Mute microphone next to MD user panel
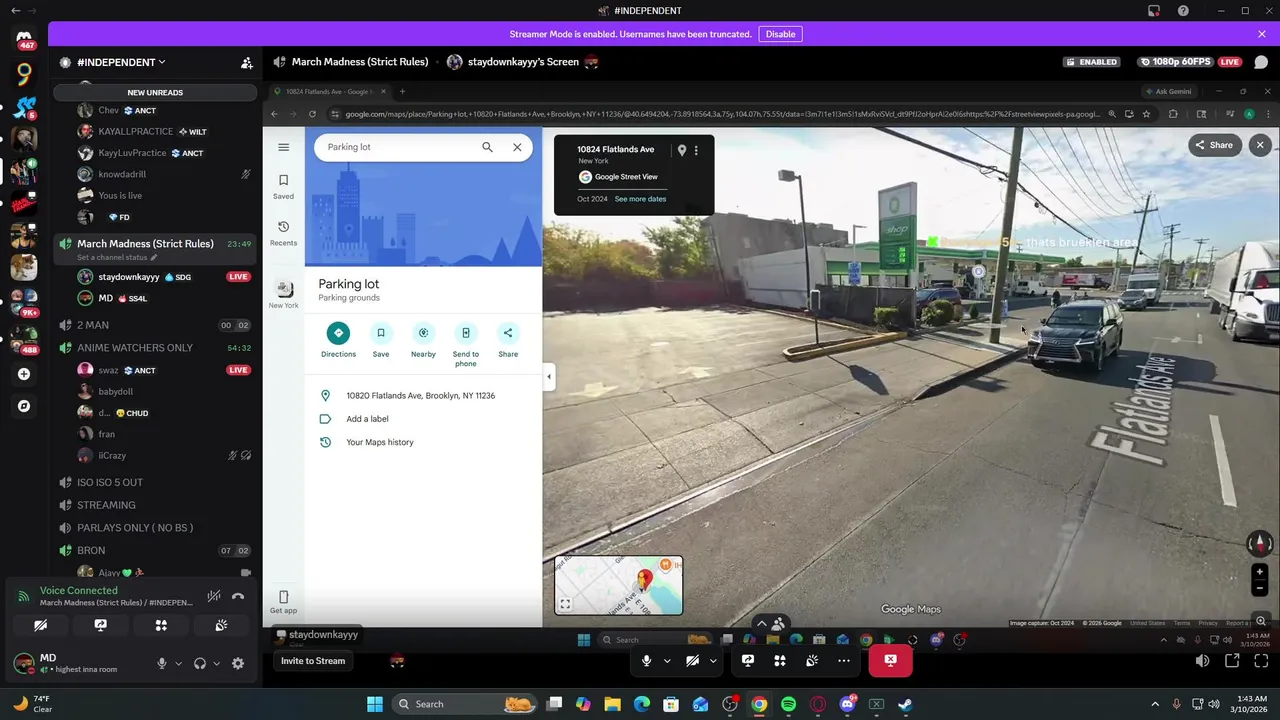 [161, 663]
